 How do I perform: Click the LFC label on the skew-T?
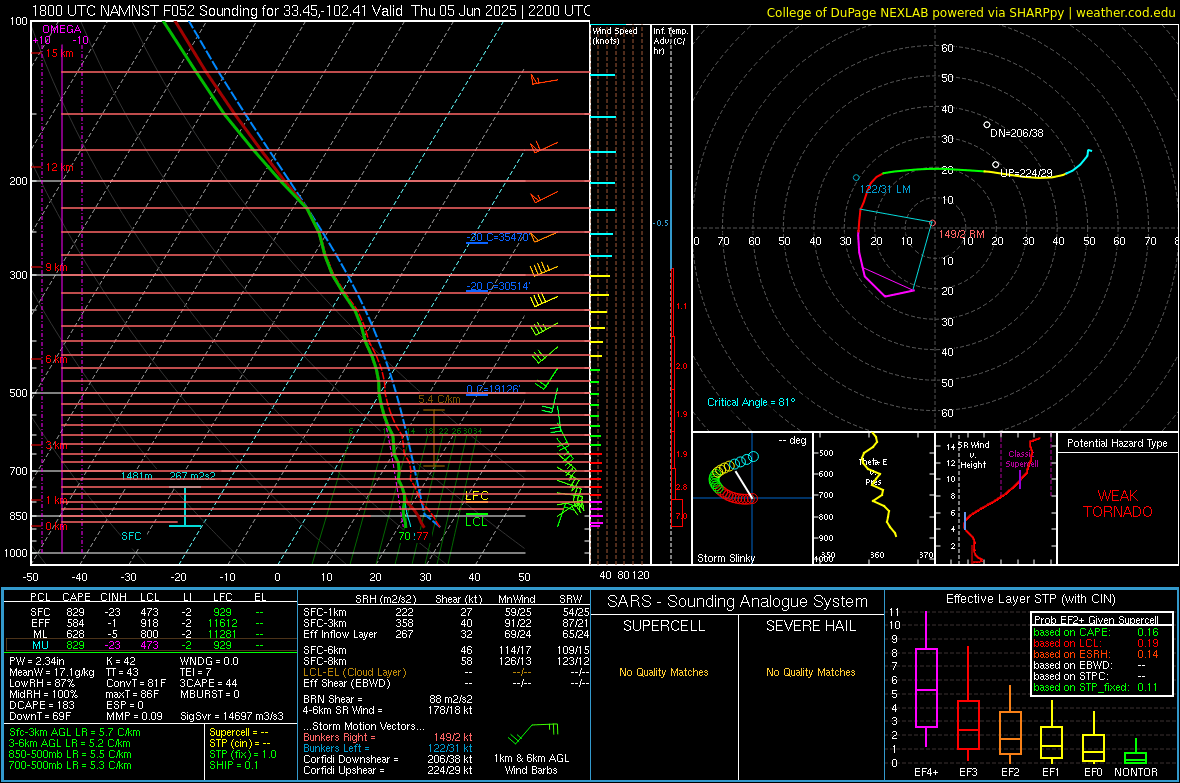pyautogui.click(x=476, y=495)
